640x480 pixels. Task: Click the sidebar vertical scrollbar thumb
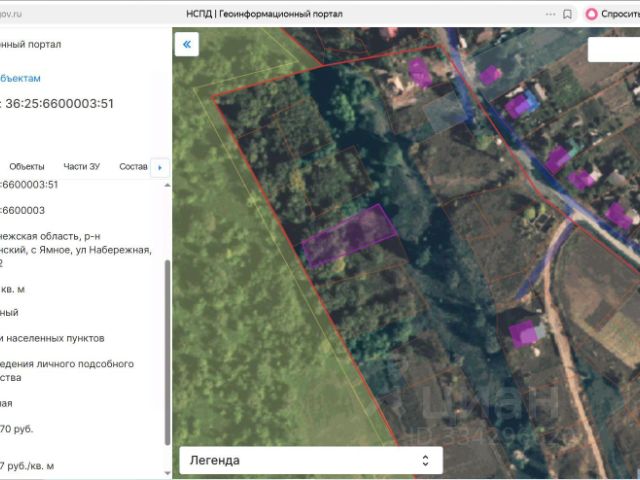coord(167,353)
